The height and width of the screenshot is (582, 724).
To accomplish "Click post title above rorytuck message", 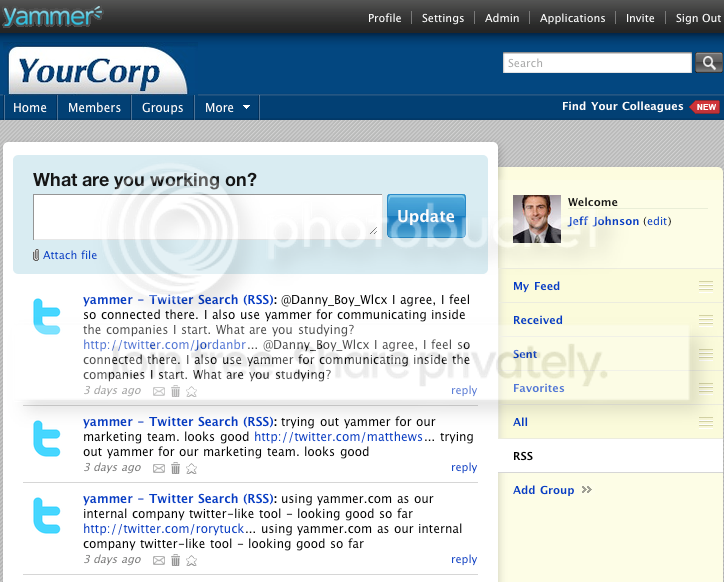I will coord(179,499).
